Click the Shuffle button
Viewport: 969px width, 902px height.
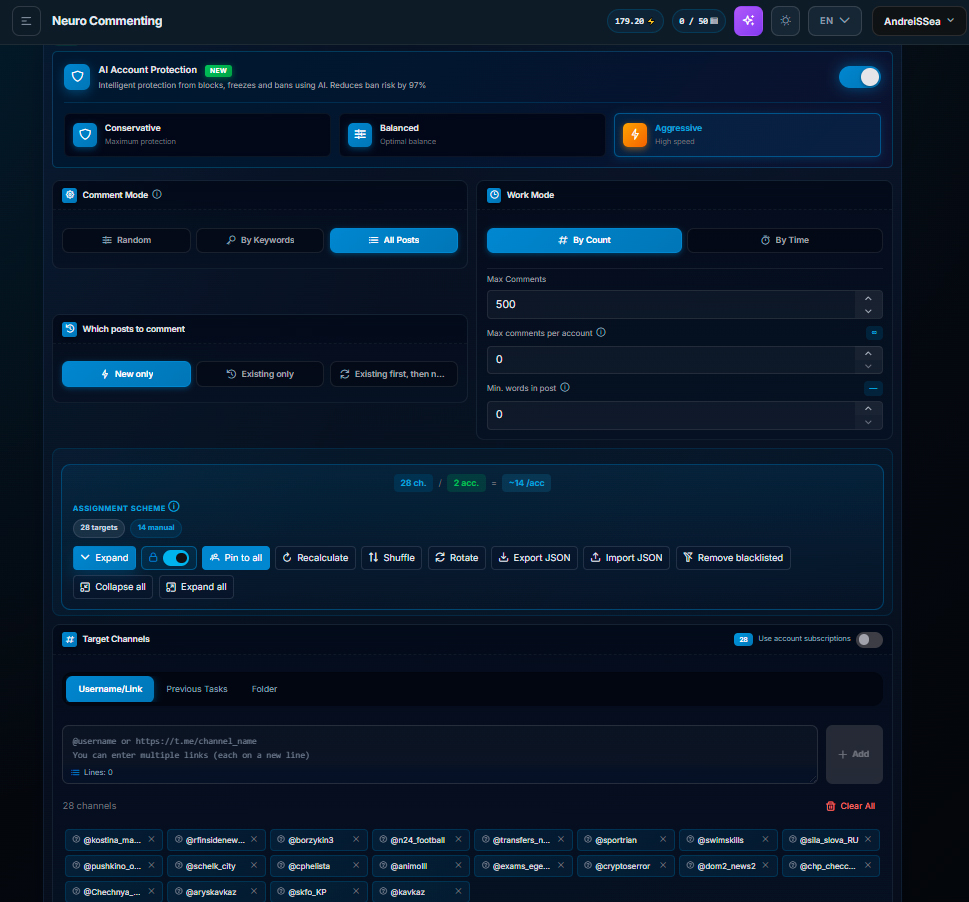pyautogui.click(x=392, y=558)
